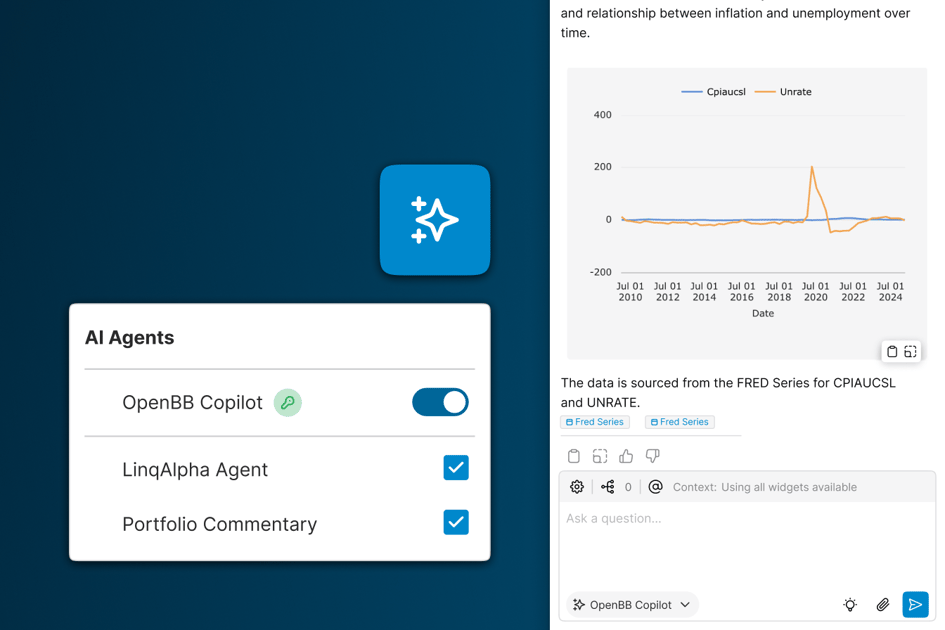
Task: Copy the chart using its clipboard icon
Action: (x=892, y=352)
